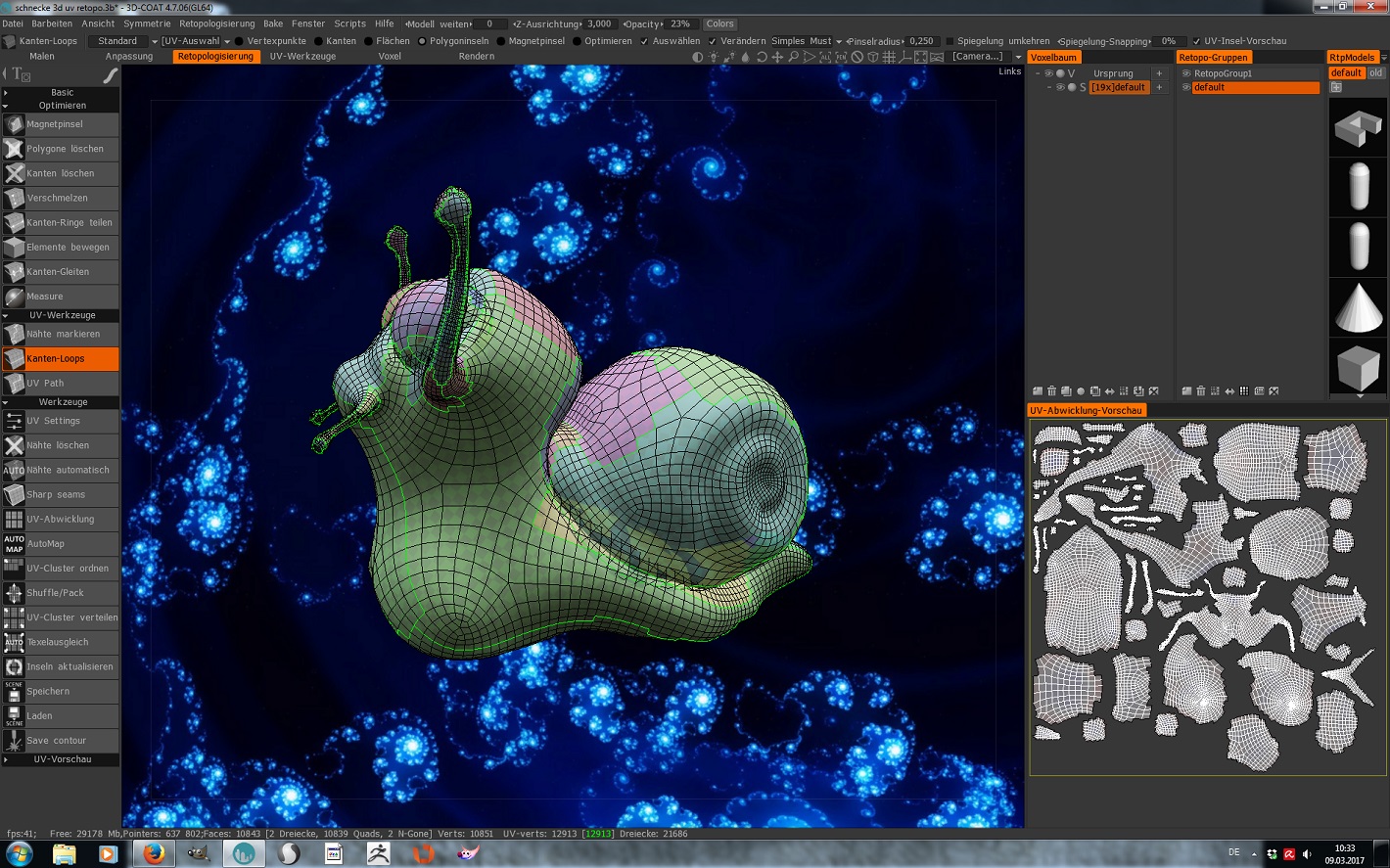Activate the Nähte markieren tool
This screenshot has width=1390, height=868.
[x=61, y=334]
